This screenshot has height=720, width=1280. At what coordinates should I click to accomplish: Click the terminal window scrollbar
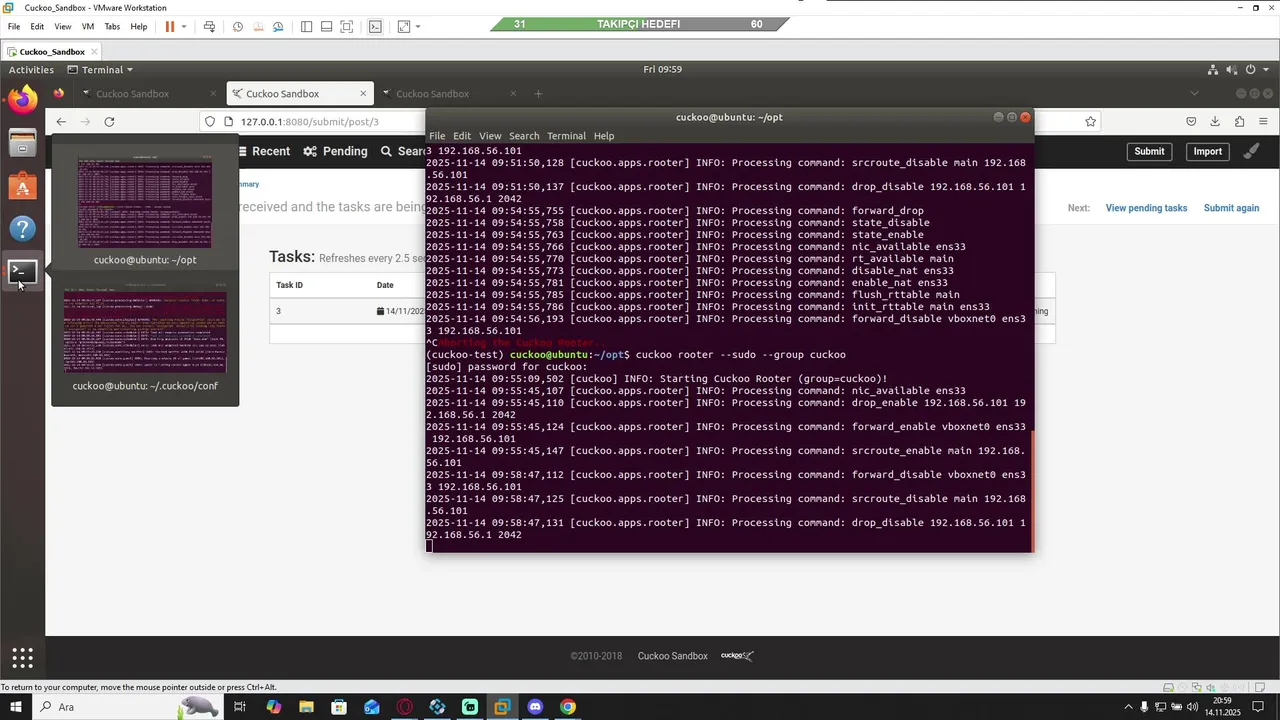(x=1031, y=490)
